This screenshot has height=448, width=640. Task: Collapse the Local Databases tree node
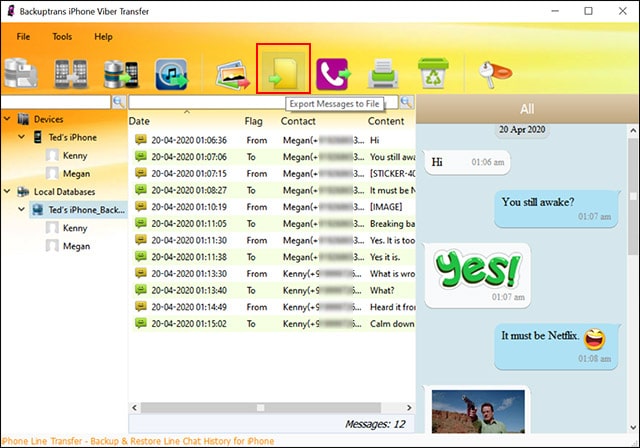(x=9, y=191)
